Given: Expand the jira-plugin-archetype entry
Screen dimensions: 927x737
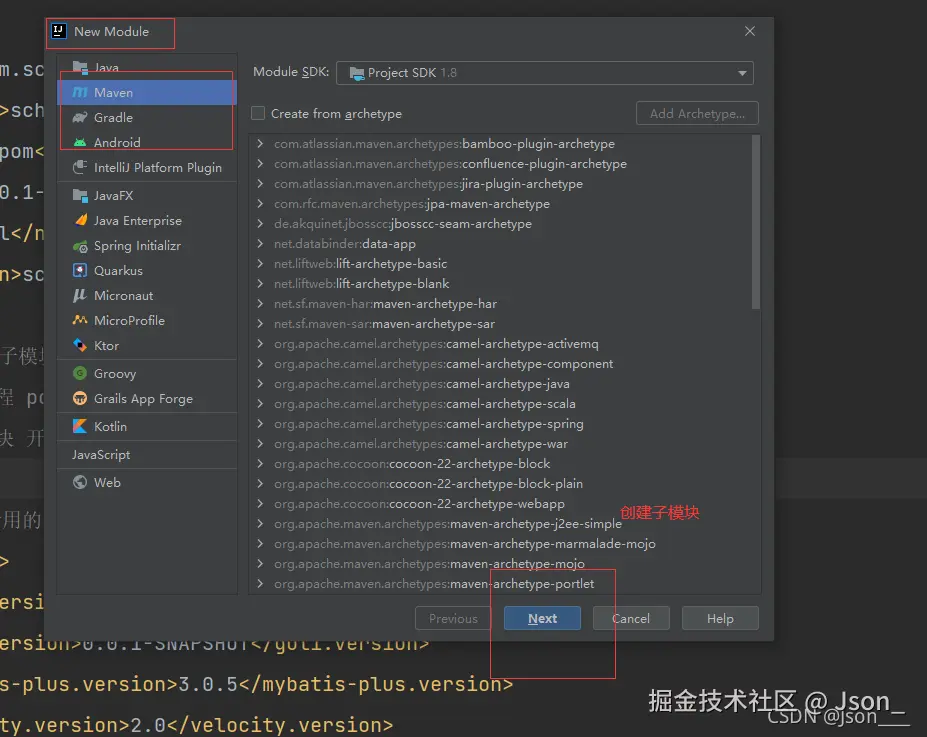Looking at the screenshot, I should [260, 184].
